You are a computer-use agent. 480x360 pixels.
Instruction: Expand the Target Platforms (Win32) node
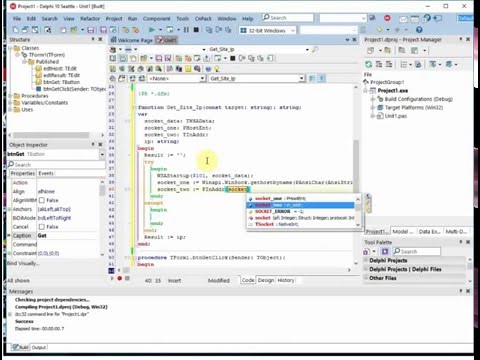373,107
